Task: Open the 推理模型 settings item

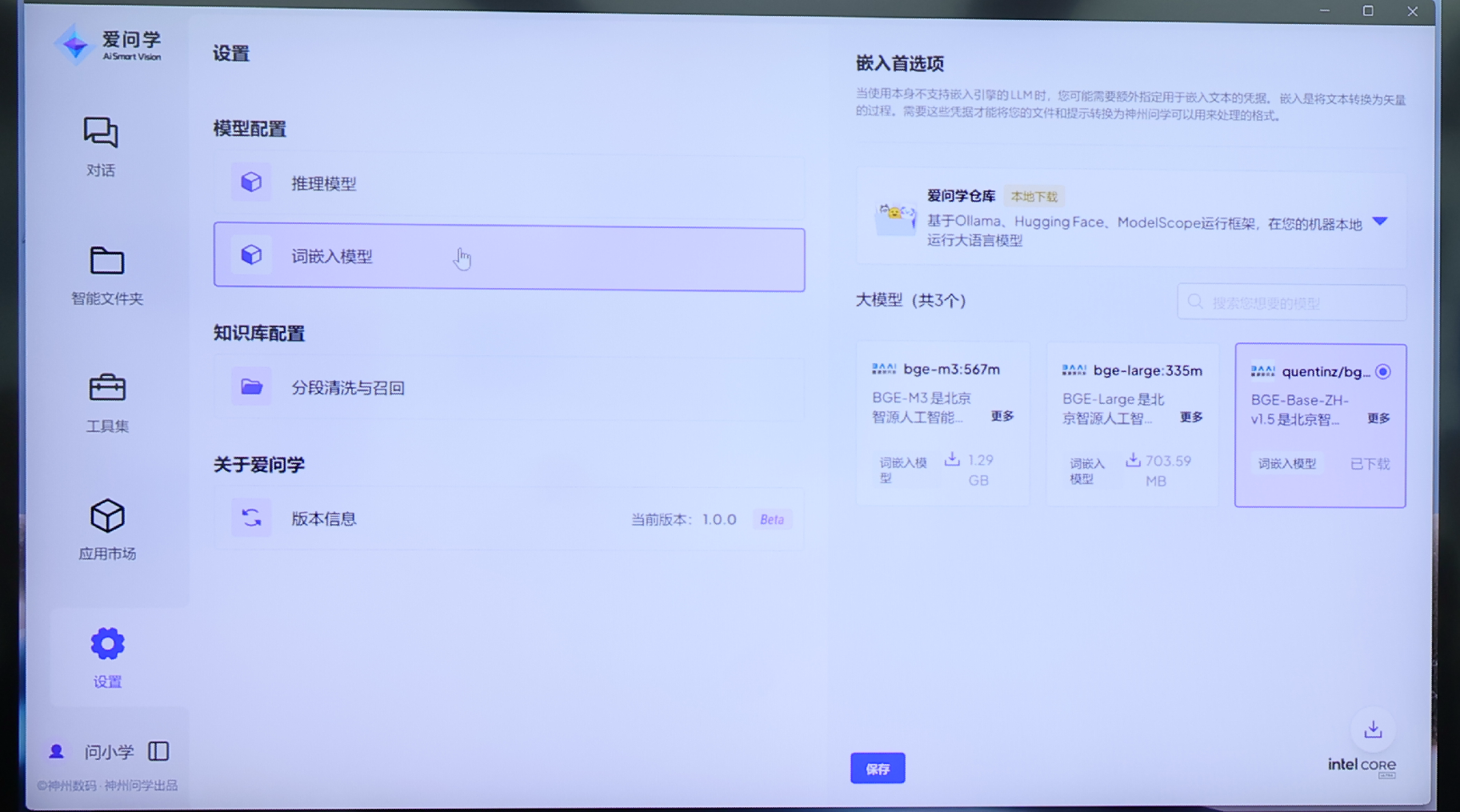Action: pyautogui.click(x=509, y=183)
